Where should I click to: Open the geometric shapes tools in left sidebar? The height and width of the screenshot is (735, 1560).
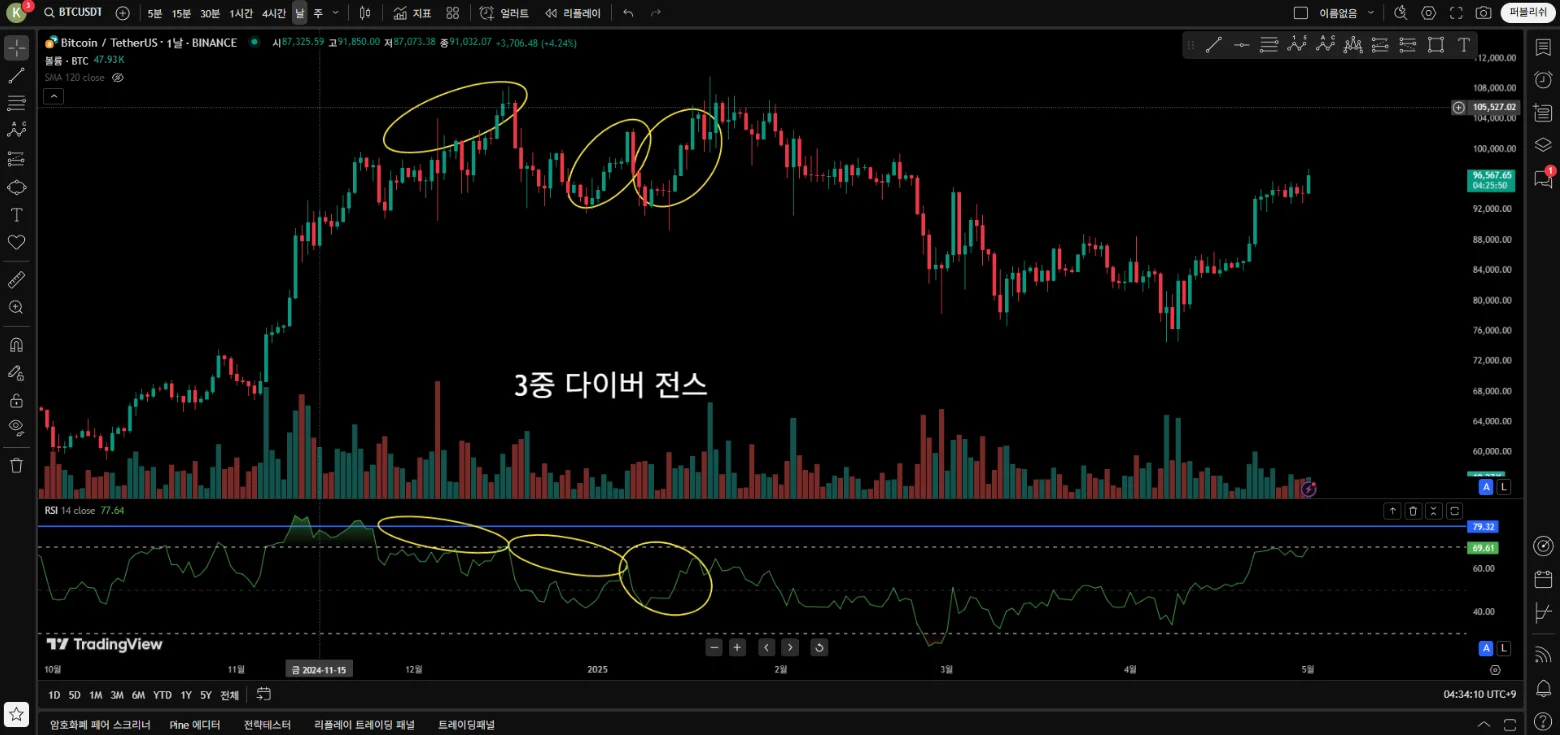tap(17, 187)
